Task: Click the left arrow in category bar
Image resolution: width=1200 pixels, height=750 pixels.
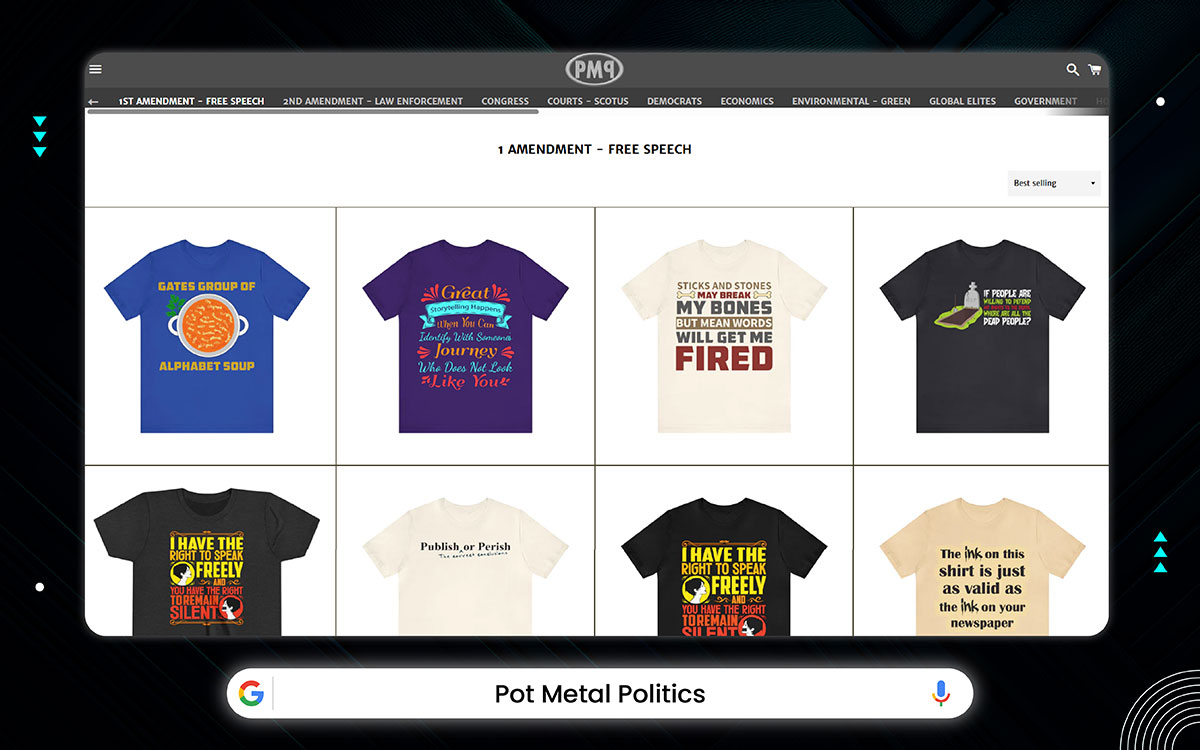Action: (93, 102)
